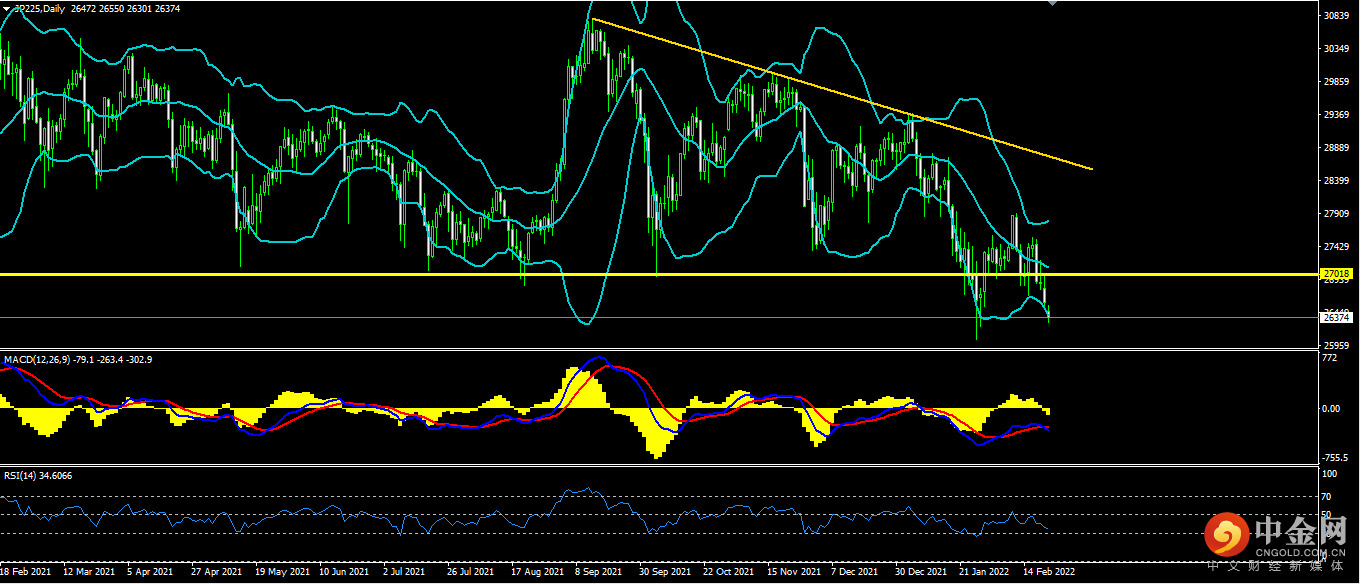Click the 26 Jul 2021 date label
This screenshot has height=584, width=1361.
472,573
